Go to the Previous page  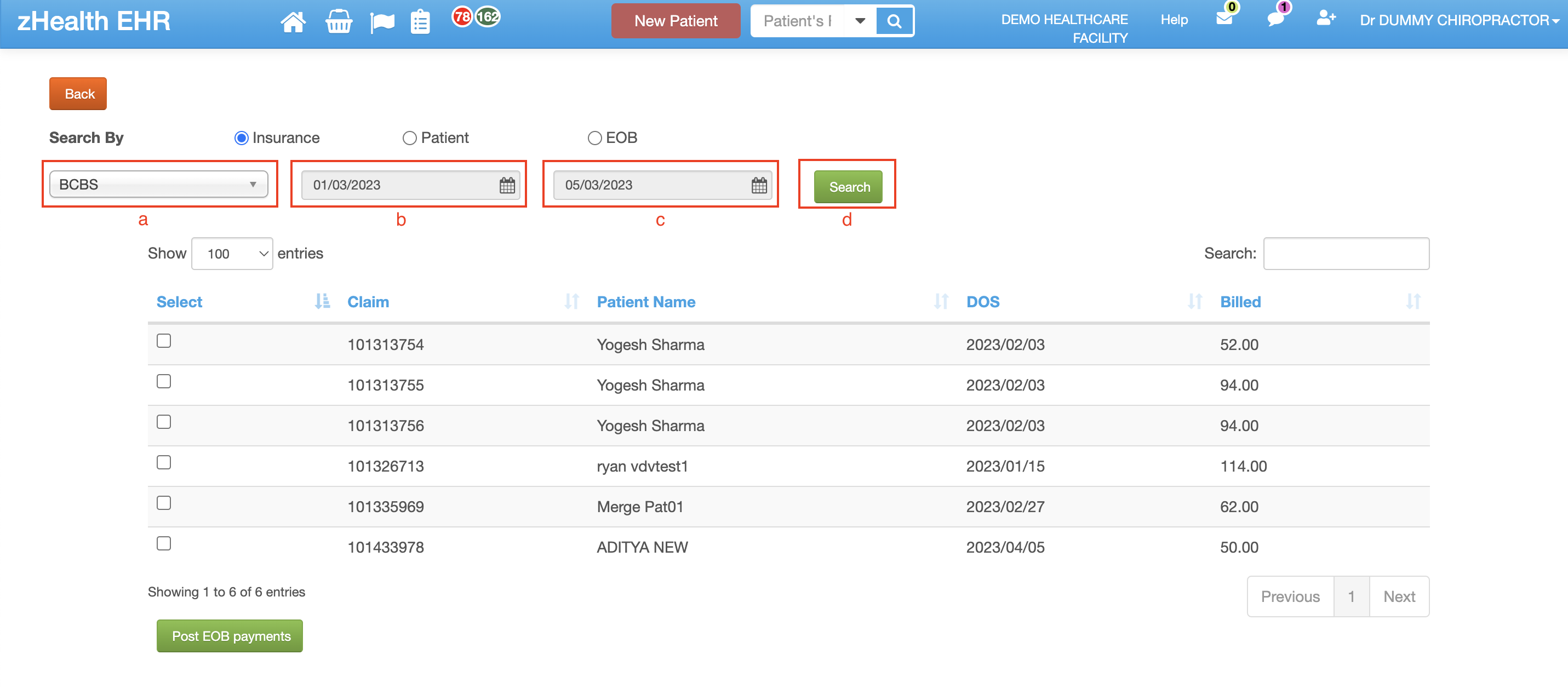coord(1290,596)
